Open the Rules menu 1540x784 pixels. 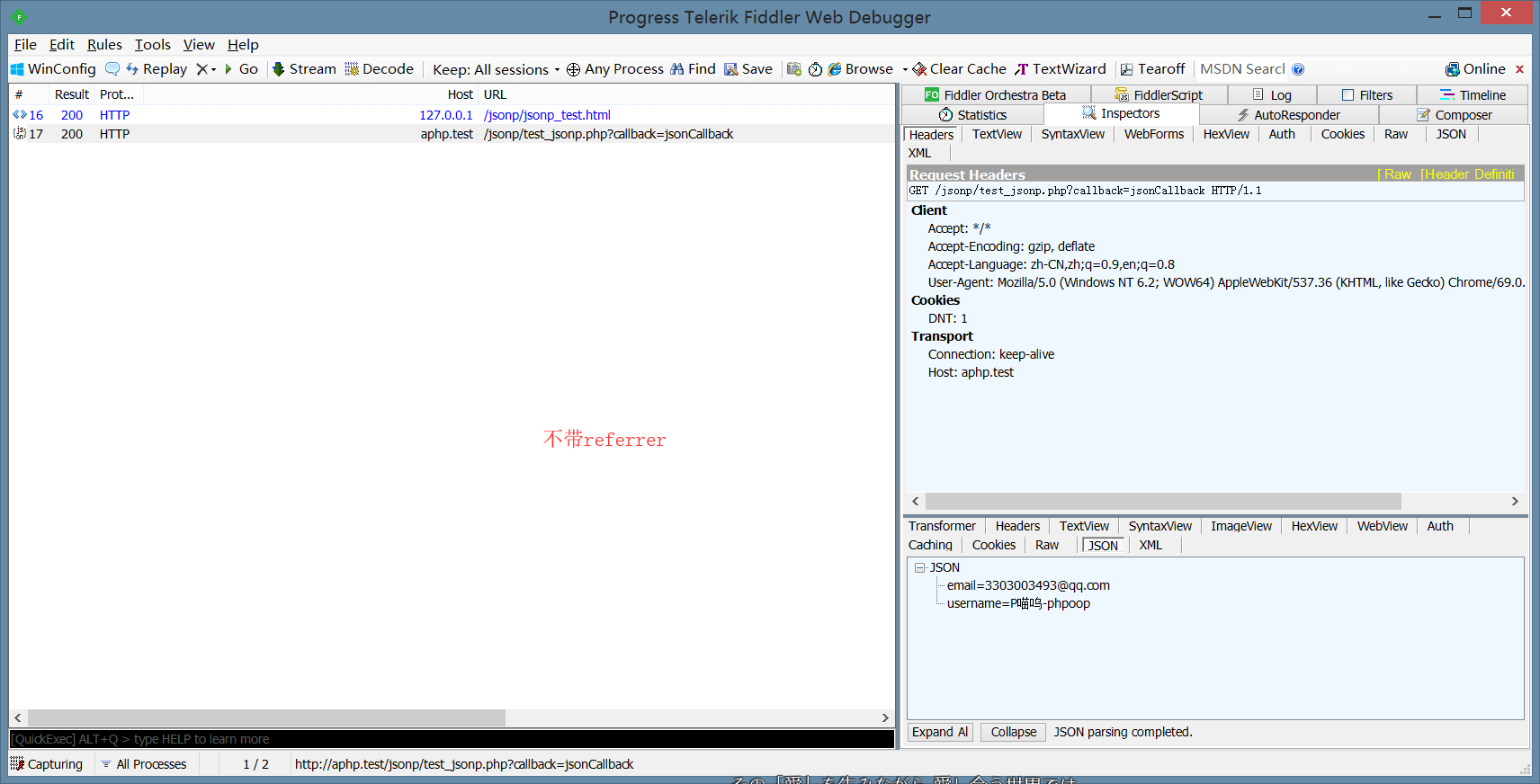pyautogui.click(x=104, y=44)
